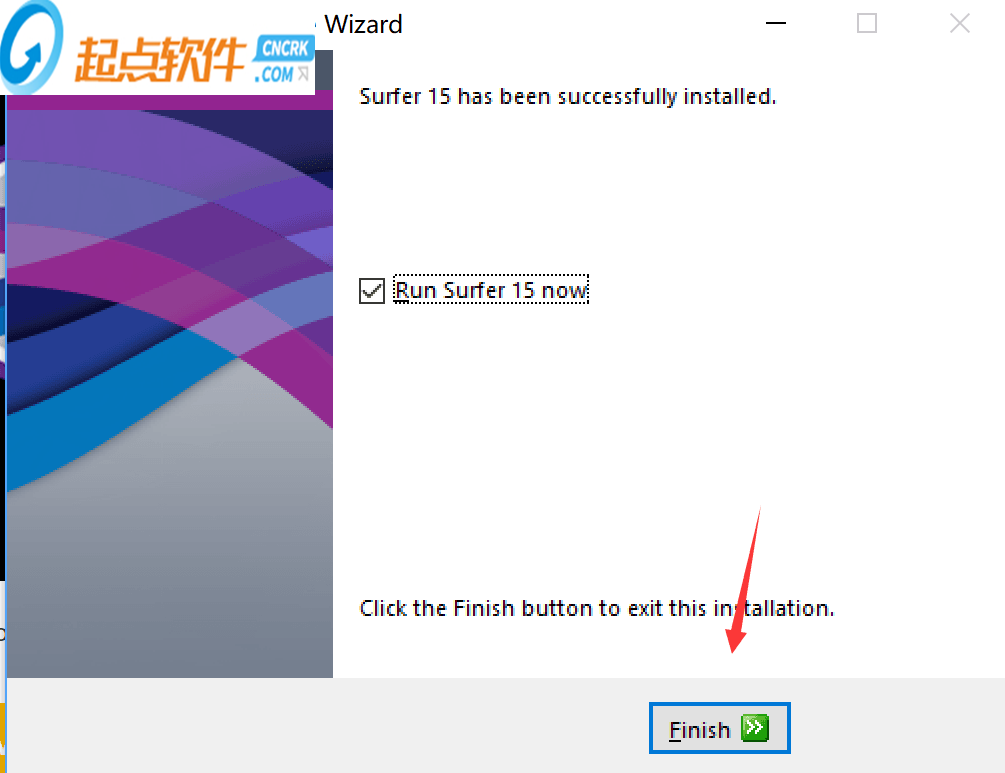Click the Finish button to exit installation

719,728
